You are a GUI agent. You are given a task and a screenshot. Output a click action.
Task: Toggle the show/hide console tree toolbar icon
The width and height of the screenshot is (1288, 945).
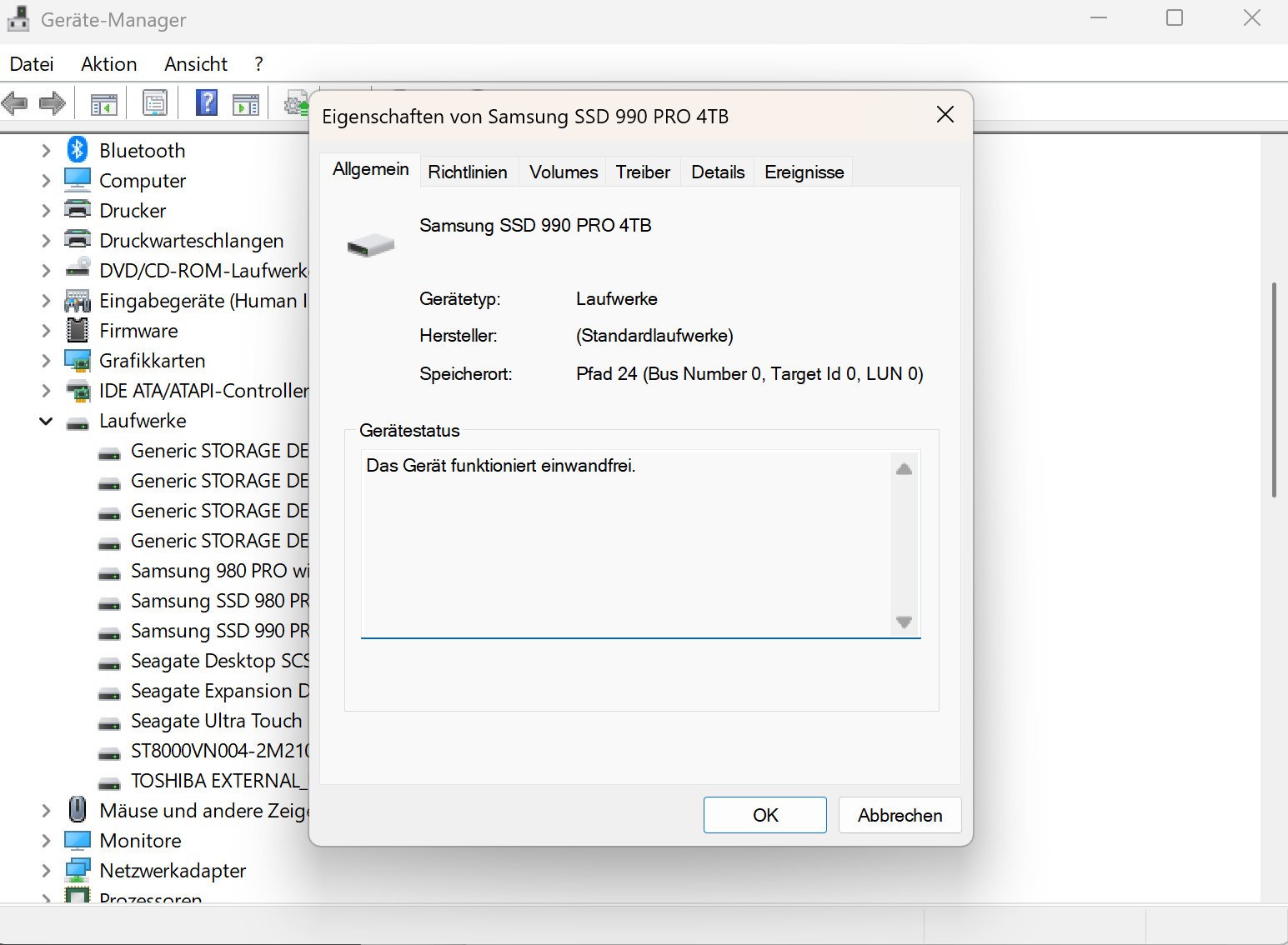pos(104,104)
